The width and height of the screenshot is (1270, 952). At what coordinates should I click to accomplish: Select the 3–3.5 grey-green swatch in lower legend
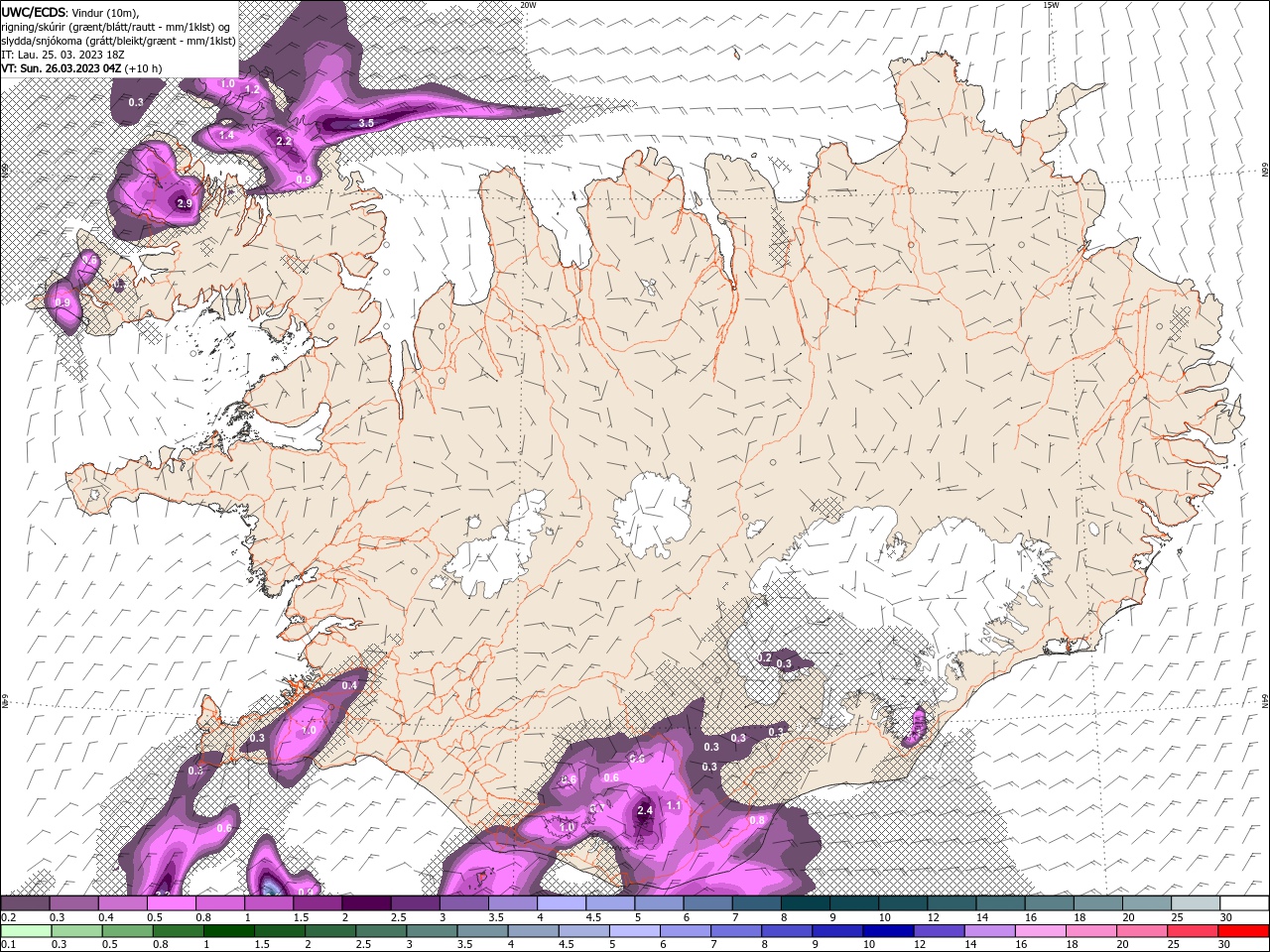tap(432, 931)
